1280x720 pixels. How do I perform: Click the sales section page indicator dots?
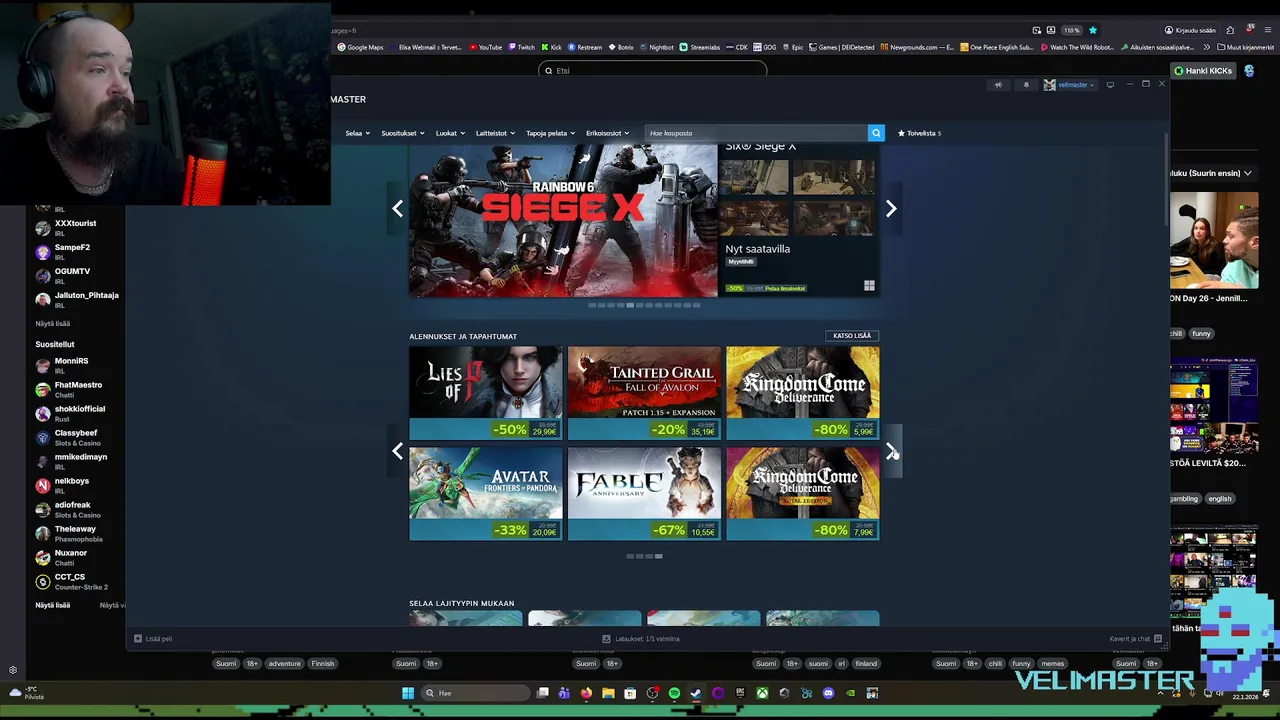pyautogui.click(x=644, y=556)
